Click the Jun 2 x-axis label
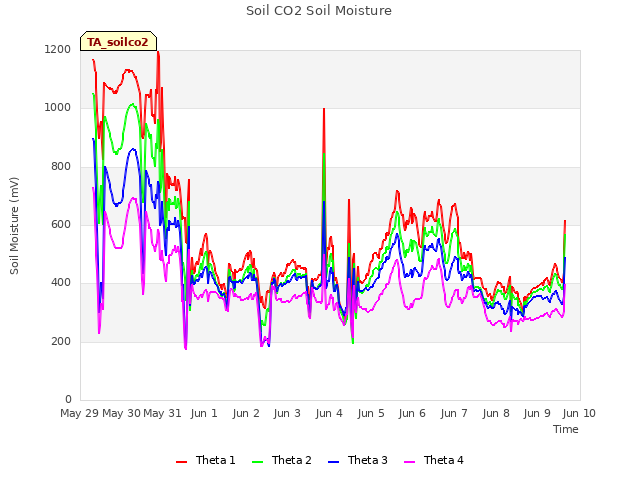The height and width of the screenshot is (480, 640). click(x=246, y=413)
